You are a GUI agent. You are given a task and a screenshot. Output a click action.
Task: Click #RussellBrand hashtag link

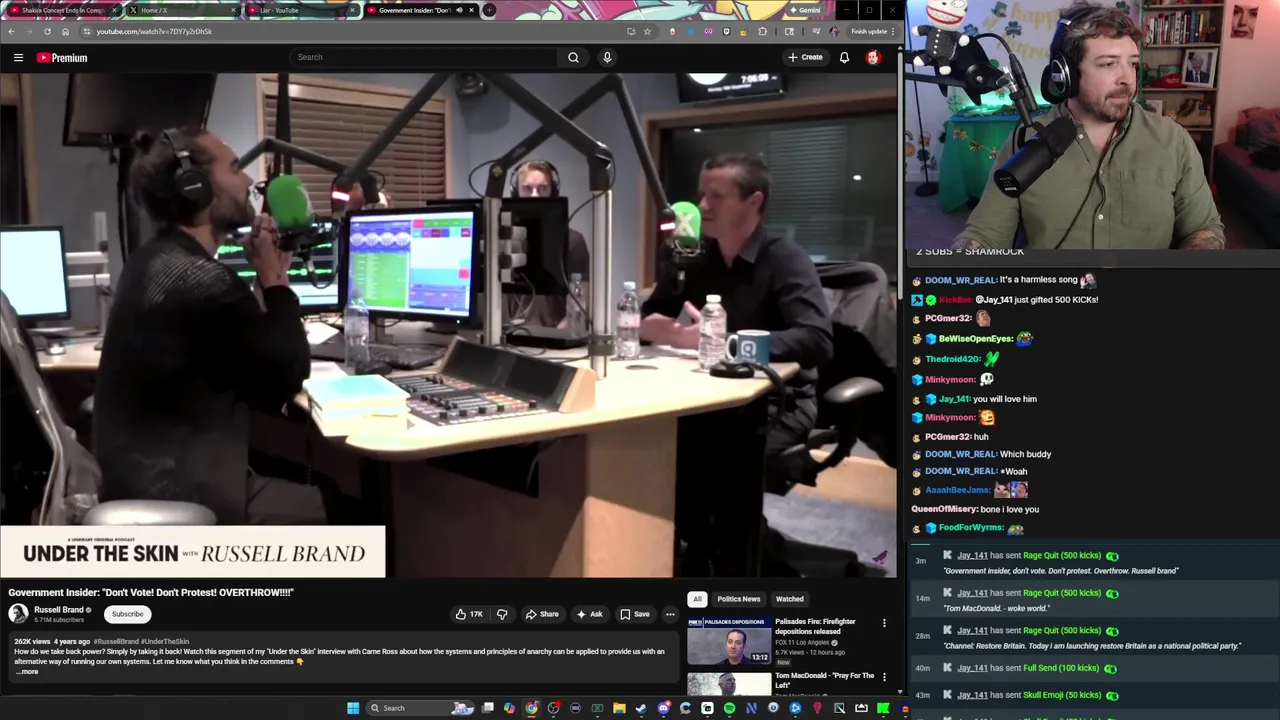(116, 641)
